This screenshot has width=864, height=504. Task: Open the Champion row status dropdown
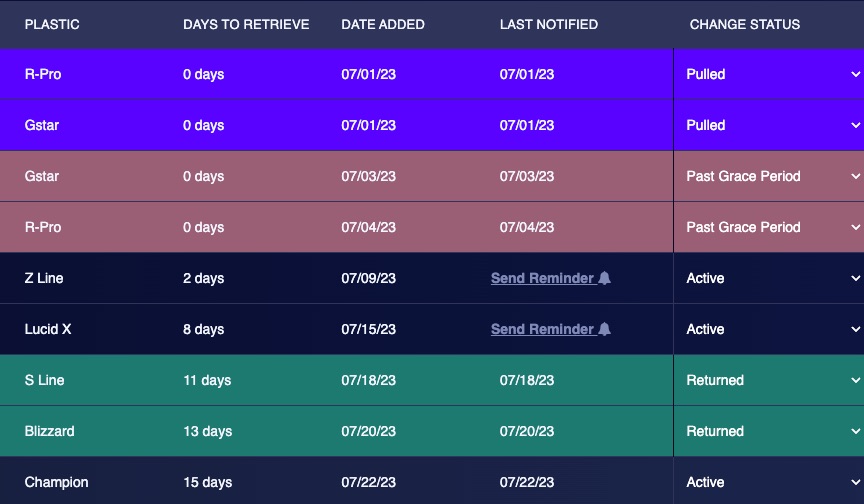[x=770, y=483]
